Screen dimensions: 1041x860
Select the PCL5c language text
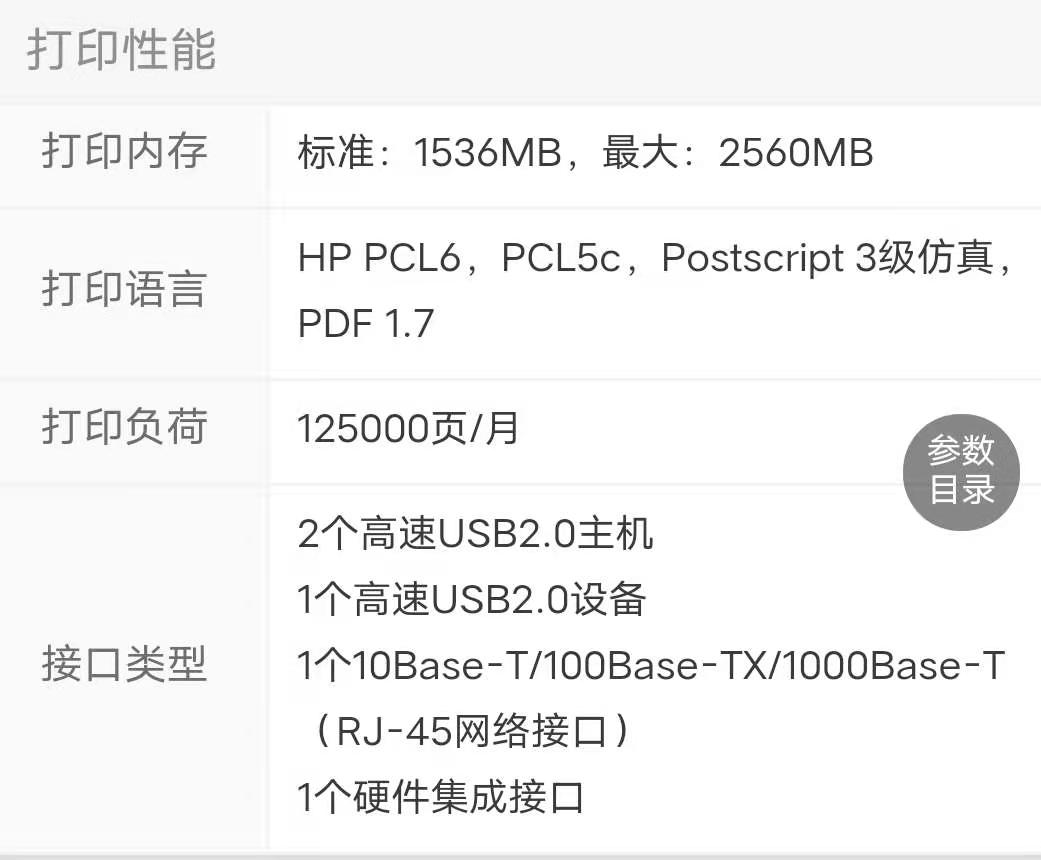point(560,259)
